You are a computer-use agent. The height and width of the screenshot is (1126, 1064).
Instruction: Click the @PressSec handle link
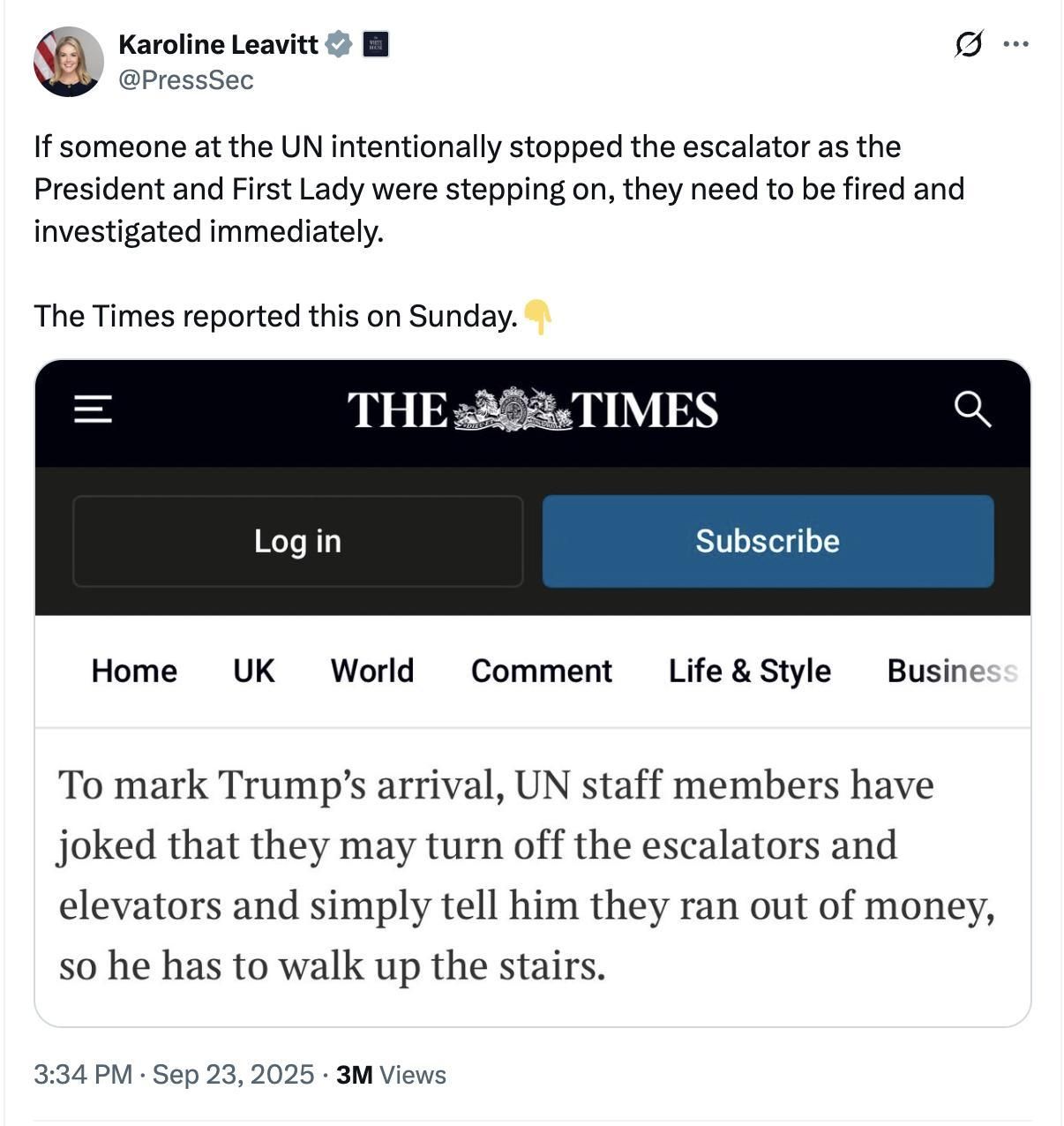pos(186,80)
